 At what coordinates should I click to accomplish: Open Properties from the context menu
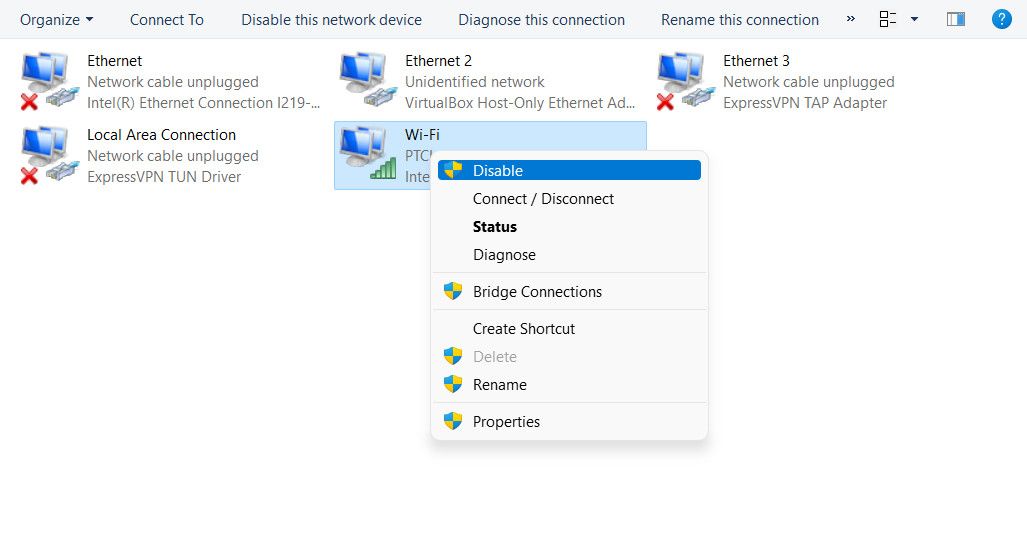[x=506, y=422]
